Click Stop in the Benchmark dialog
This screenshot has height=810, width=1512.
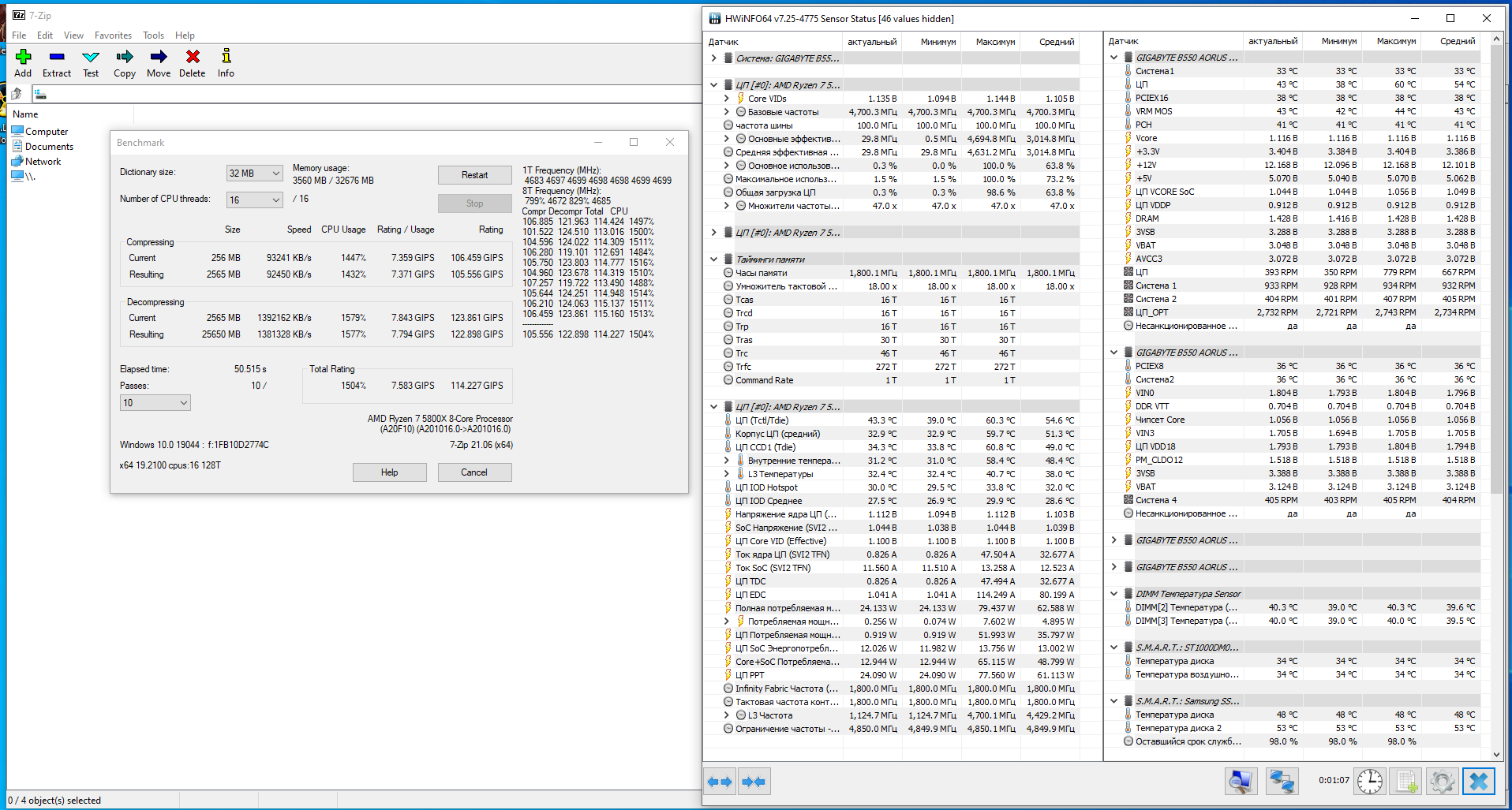[x=474, y=203]
